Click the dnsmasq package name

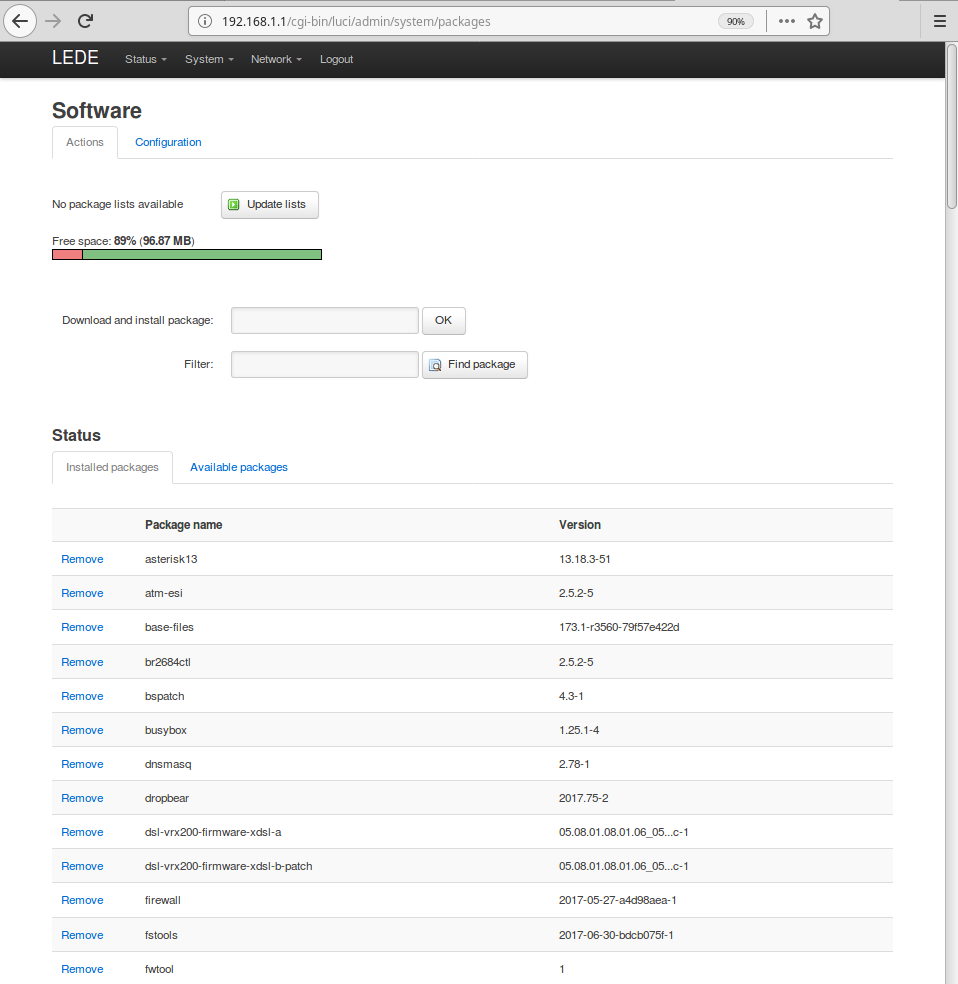[x=168, y=764]
